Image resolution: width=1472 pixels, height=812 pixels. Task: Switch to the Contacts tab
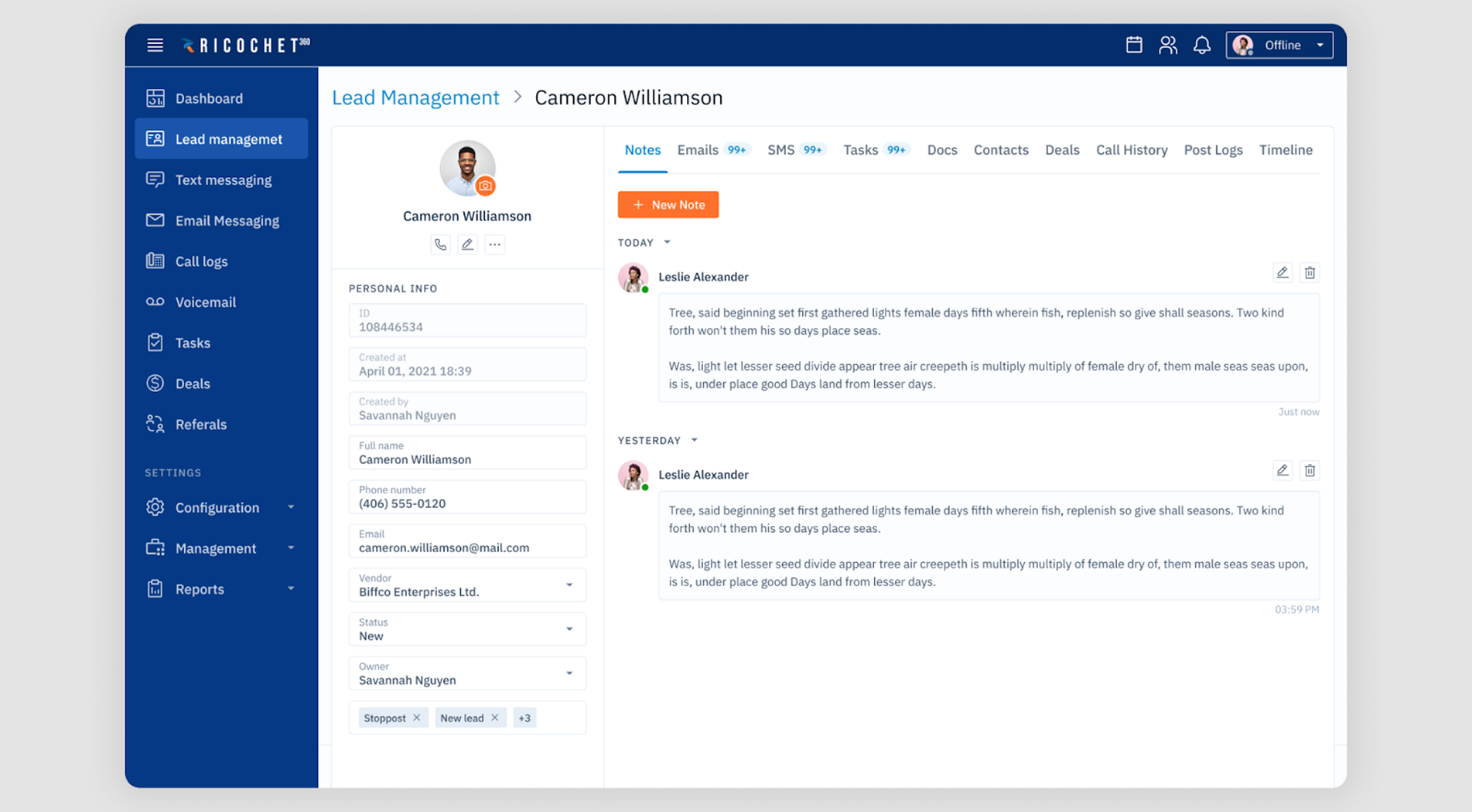coord(1001,150)
